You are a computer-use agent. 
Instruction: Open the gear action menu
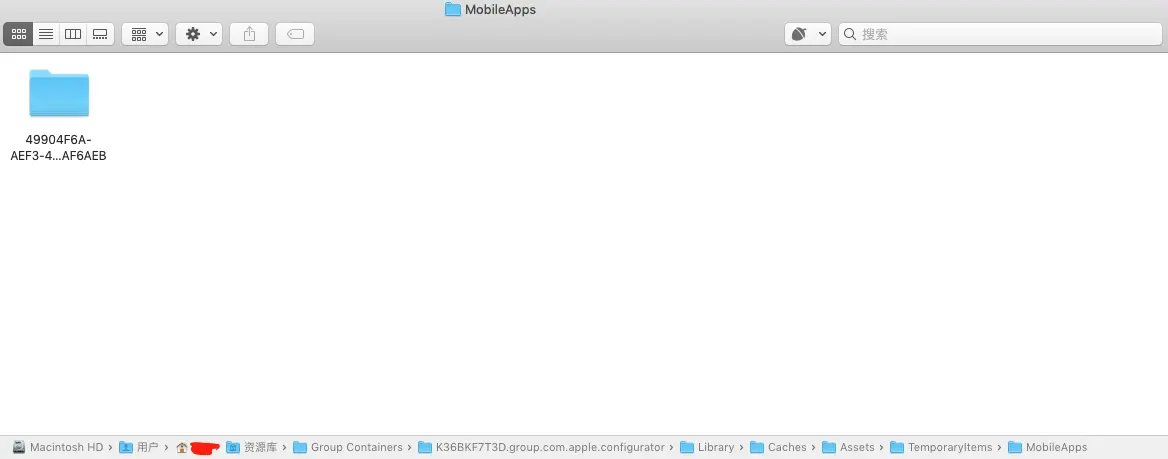tap(199, 34)
